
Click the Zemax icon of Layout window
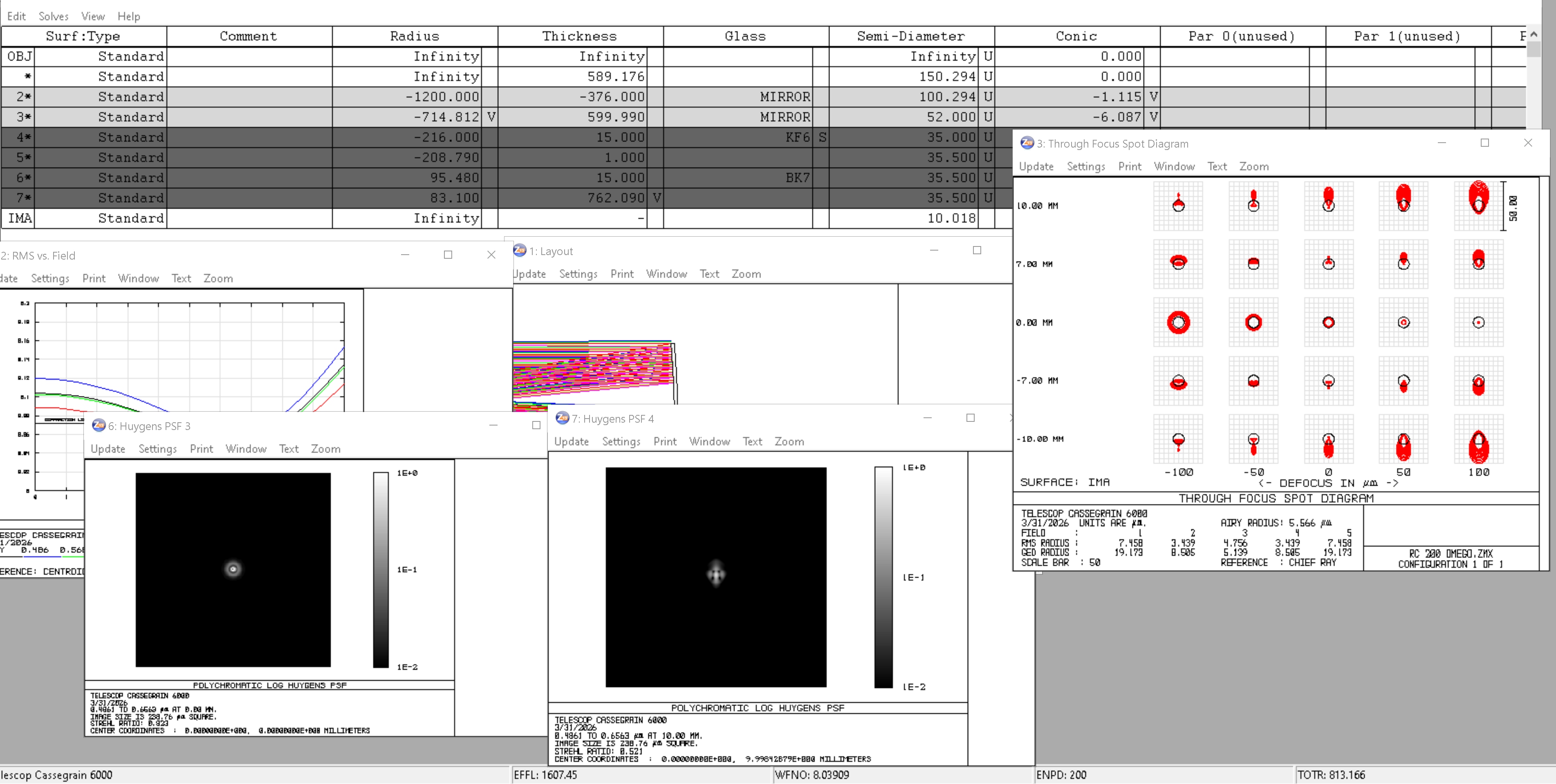point(520,250)
